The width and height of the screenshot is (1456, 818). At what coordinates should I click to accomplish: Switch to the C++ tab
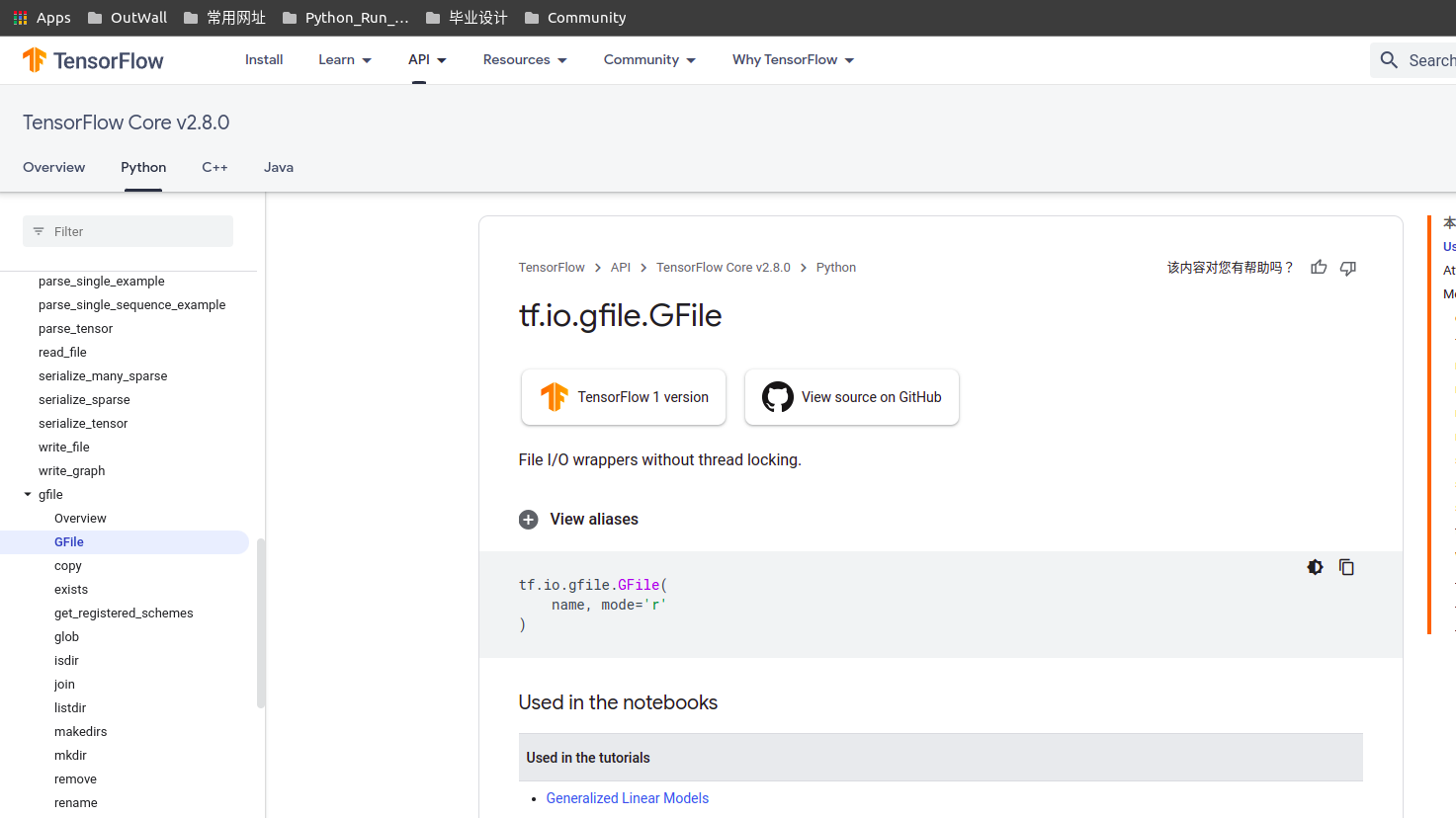point(214,167)
